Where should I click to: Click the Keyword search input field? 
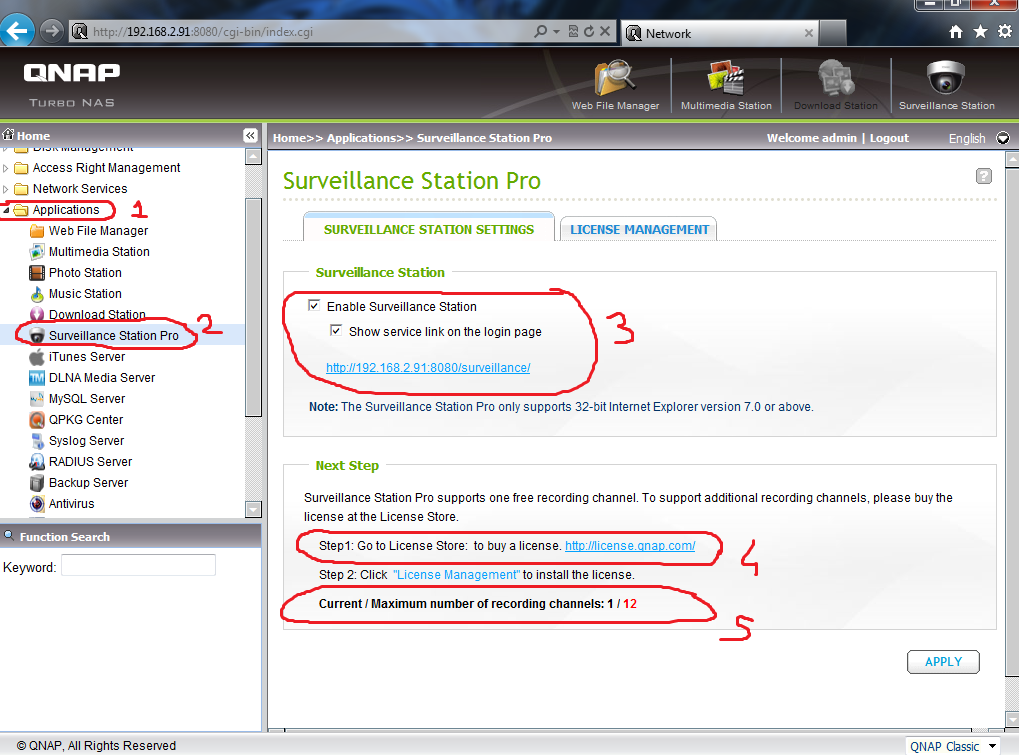[x=138, y=565]
